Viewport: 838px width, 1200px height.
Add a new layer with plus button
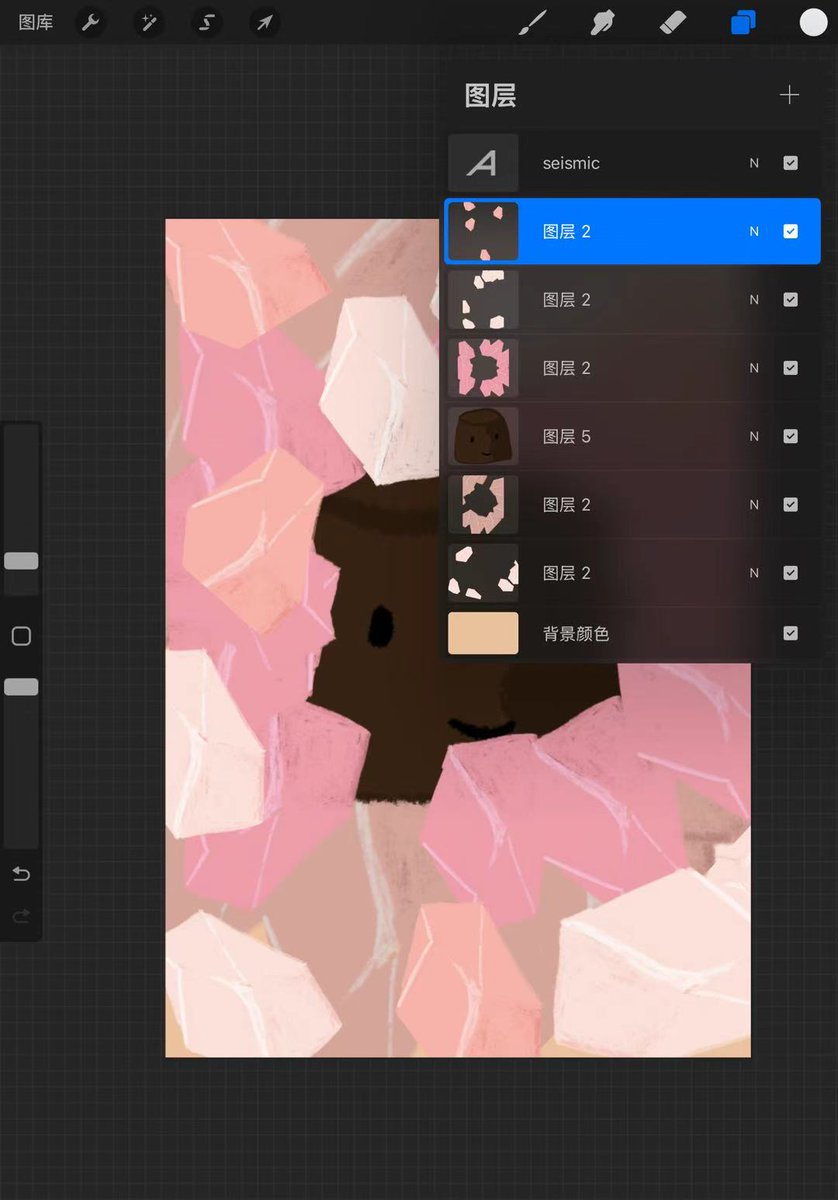(790, 95)
